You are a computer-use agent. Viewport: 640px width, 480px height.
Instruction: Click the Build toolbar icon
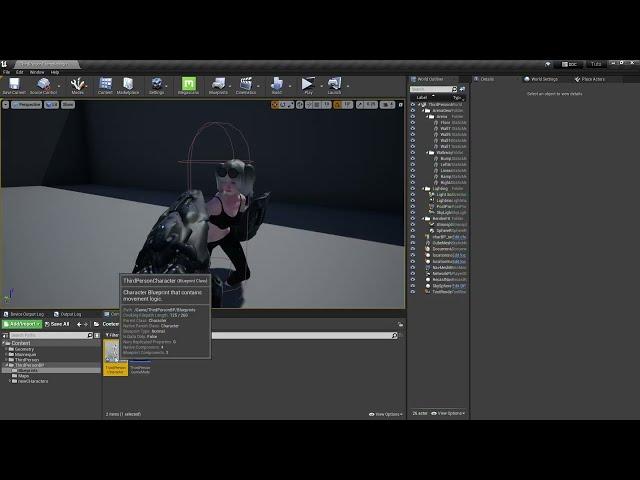[277, 84]
